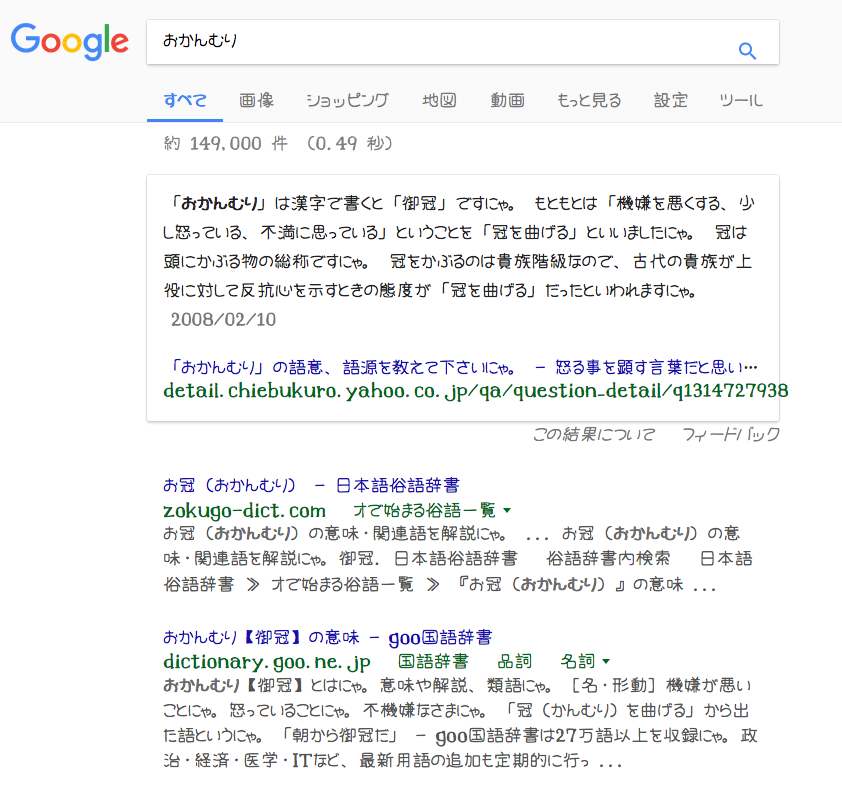Switch to the 画像 tab
The height and width of the screenshot is (802, 842).
click(257, 100)
